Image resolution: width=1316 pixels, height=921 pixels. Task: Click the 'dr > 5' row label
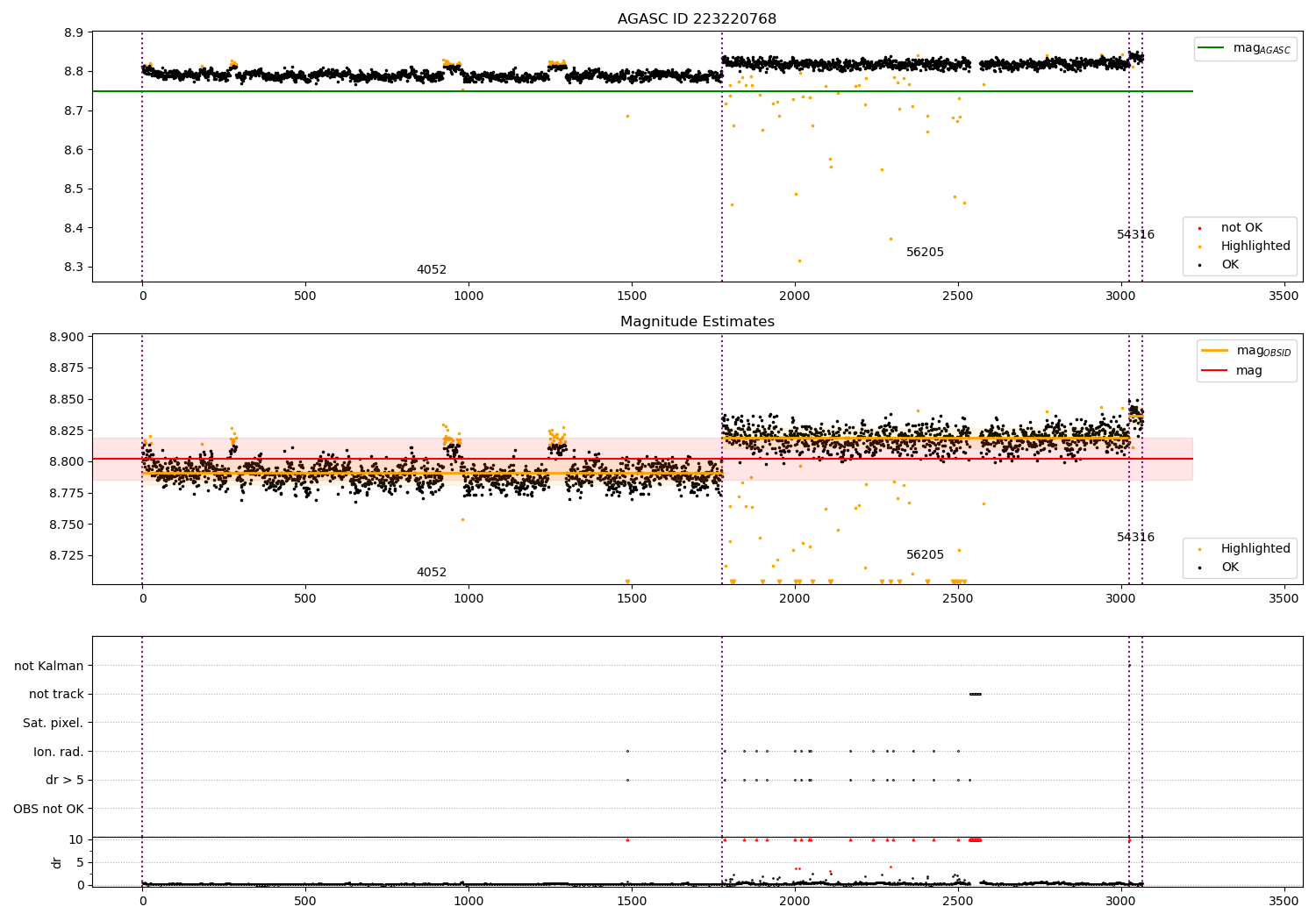coord(65,781)
